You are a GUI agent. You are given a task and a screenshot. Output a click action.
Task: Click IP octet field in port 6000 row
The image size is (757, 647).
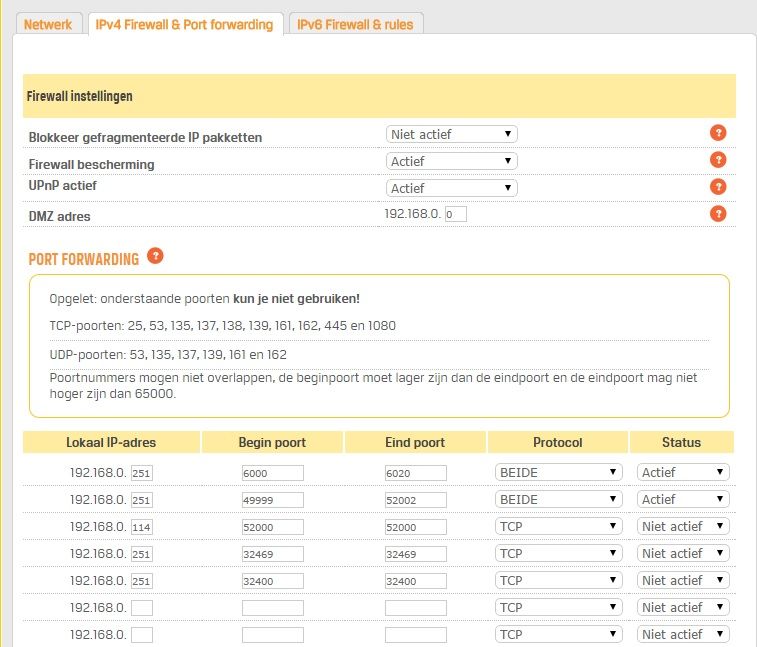[x=142, y=473]
